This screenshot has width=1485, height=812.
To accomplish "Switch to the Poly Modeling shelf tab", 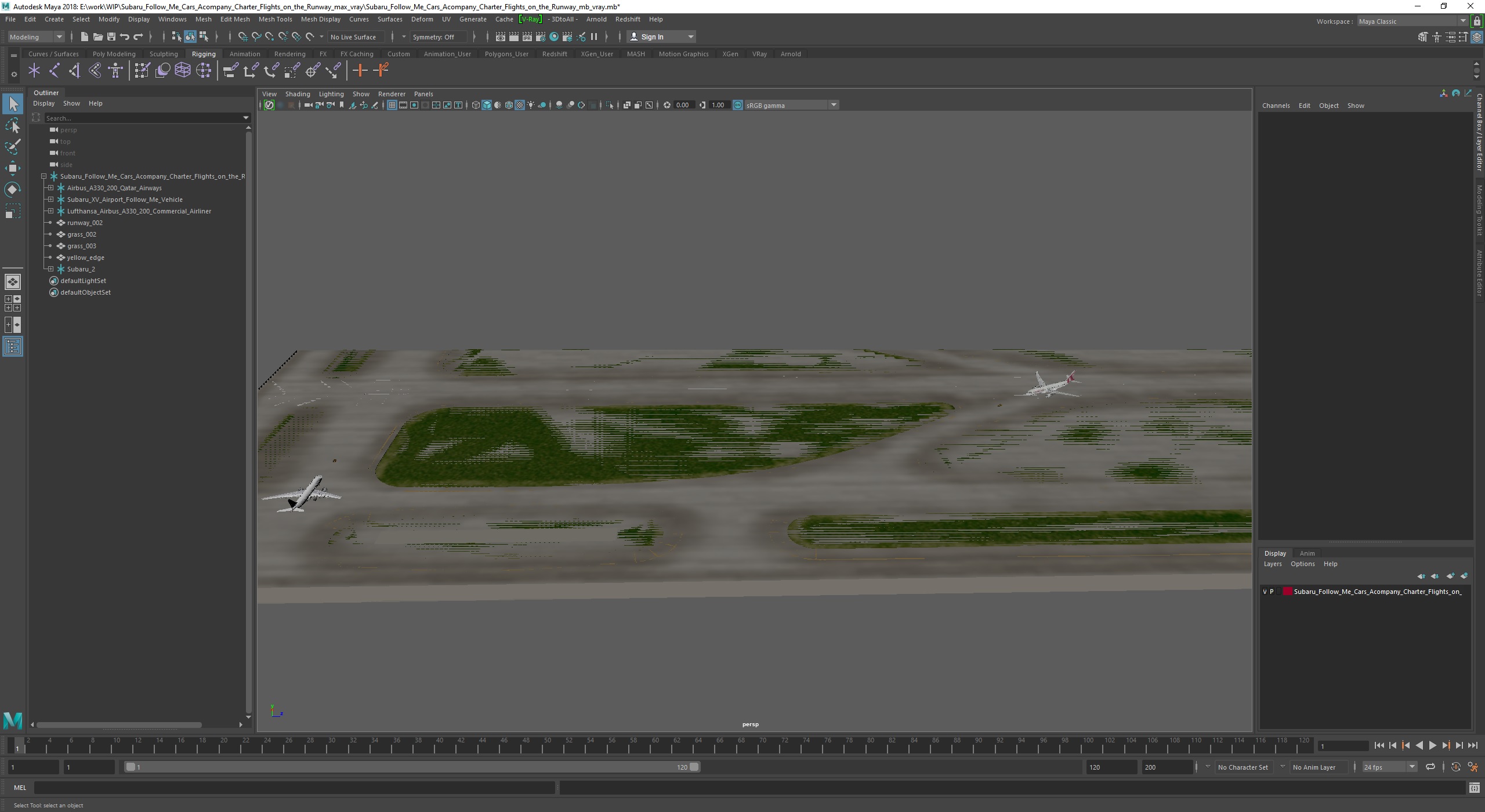I will coord(114,54).
